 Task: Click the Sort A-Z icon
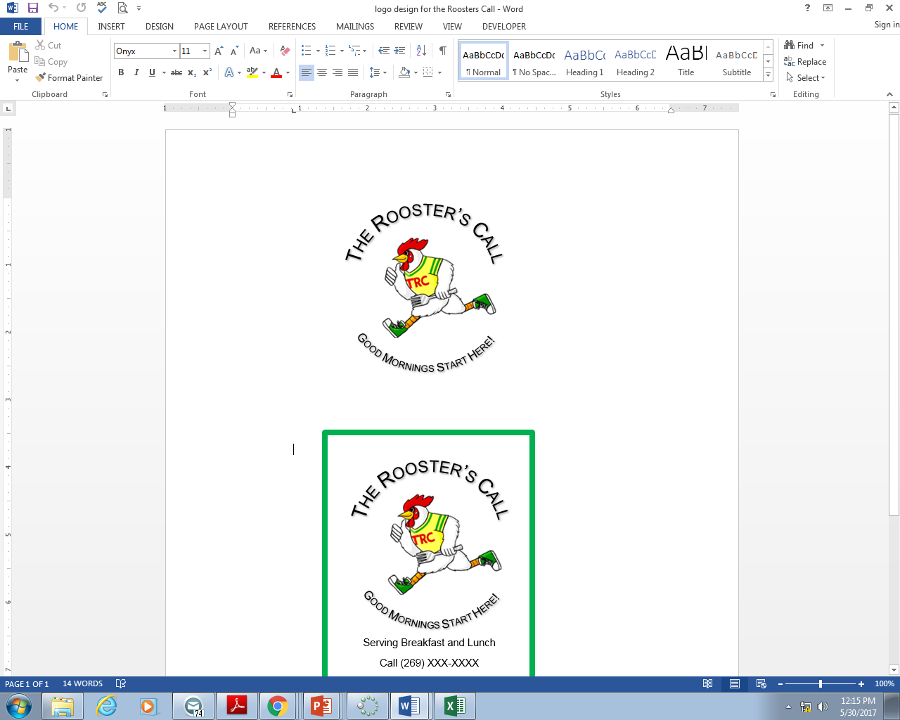click(421, 50)
